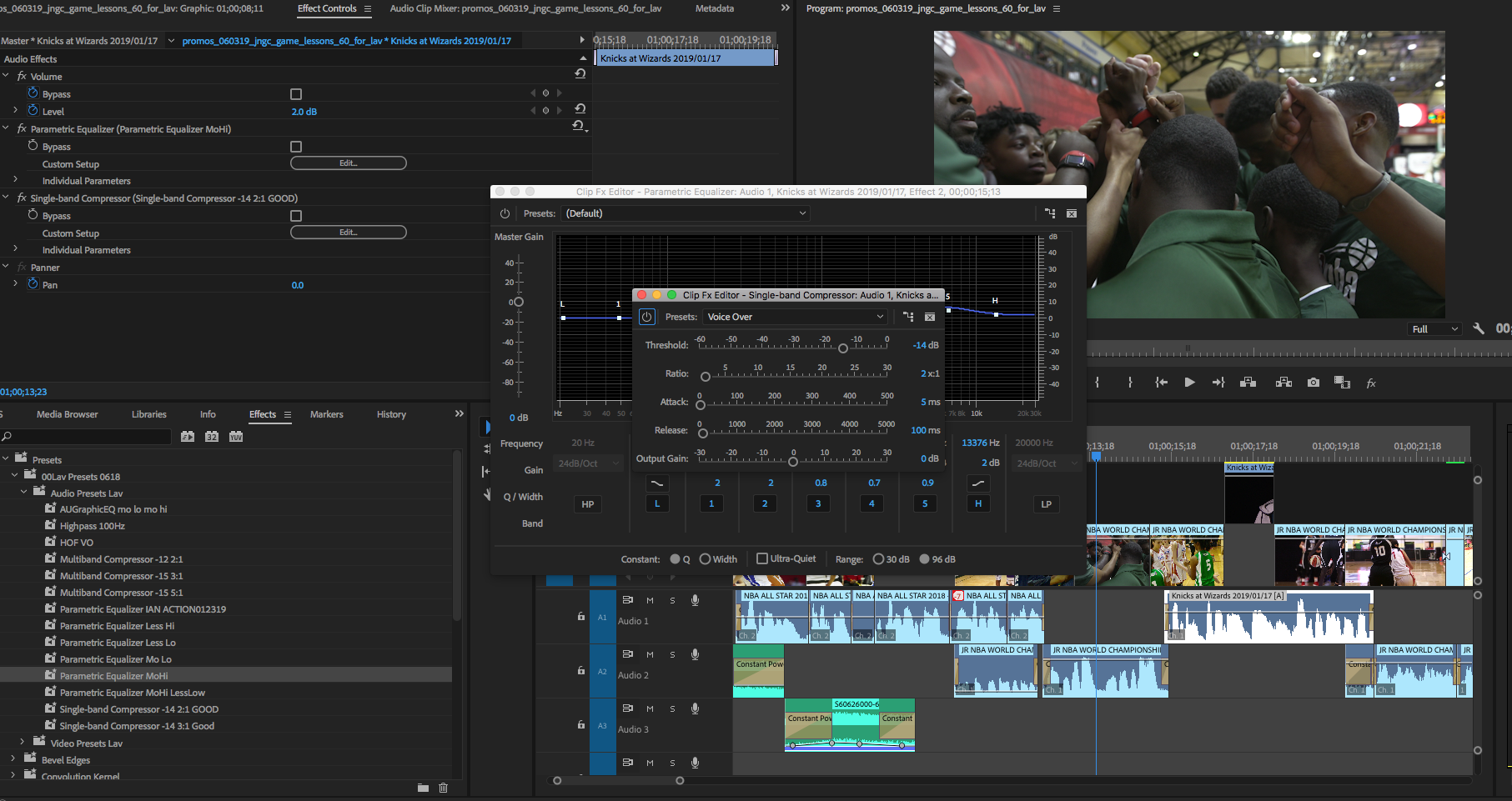The image size is (1512, 801).
Task: Mute the Audio 1 track
Action: click(x=650, y=600)
